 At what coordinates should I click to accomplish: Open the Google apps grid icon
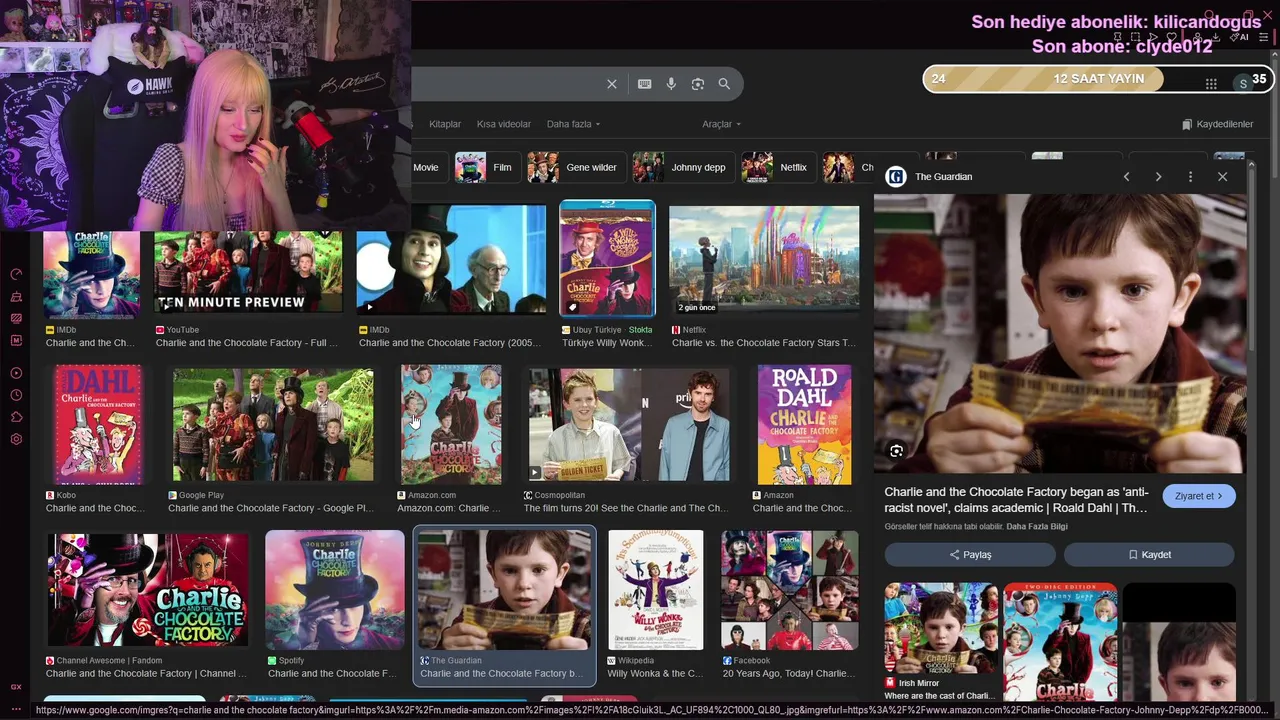pyautogui.click(x=1211, y=84)
